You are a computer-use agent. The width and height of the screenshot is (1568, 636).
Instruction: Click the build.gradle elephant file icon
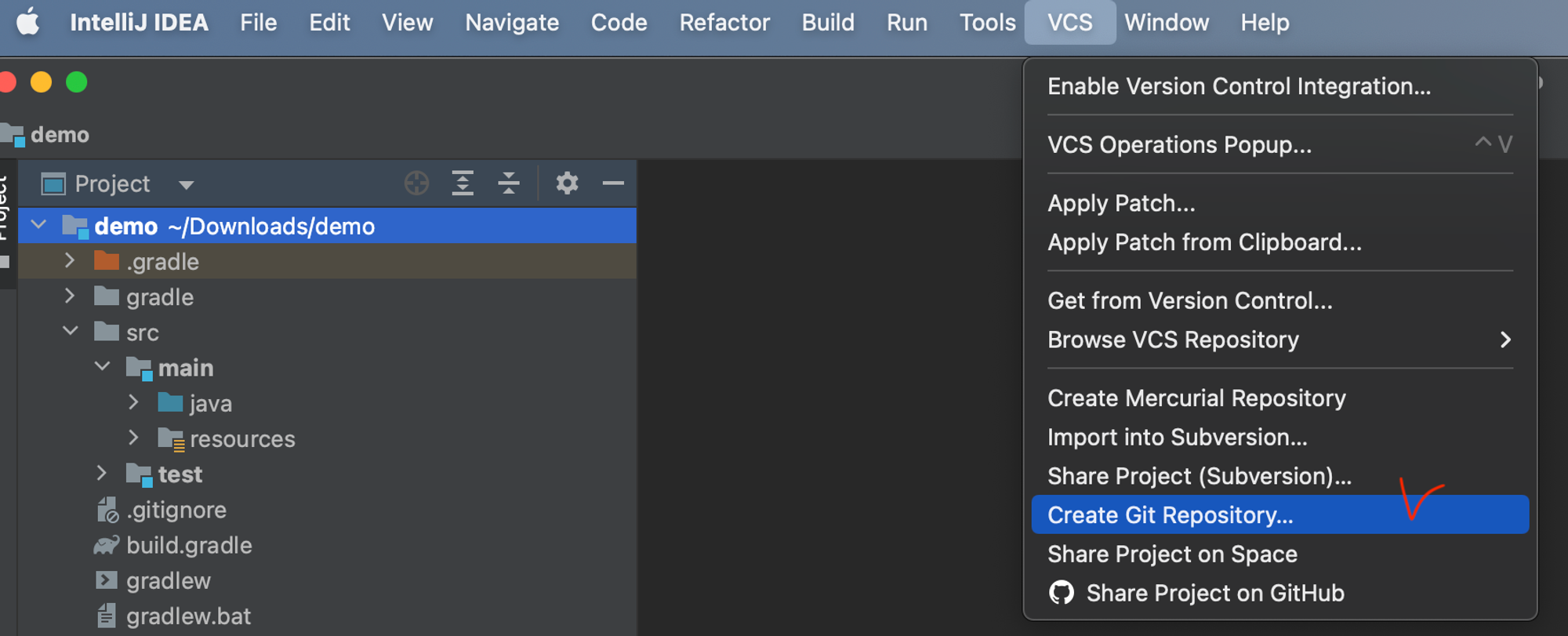107,545
